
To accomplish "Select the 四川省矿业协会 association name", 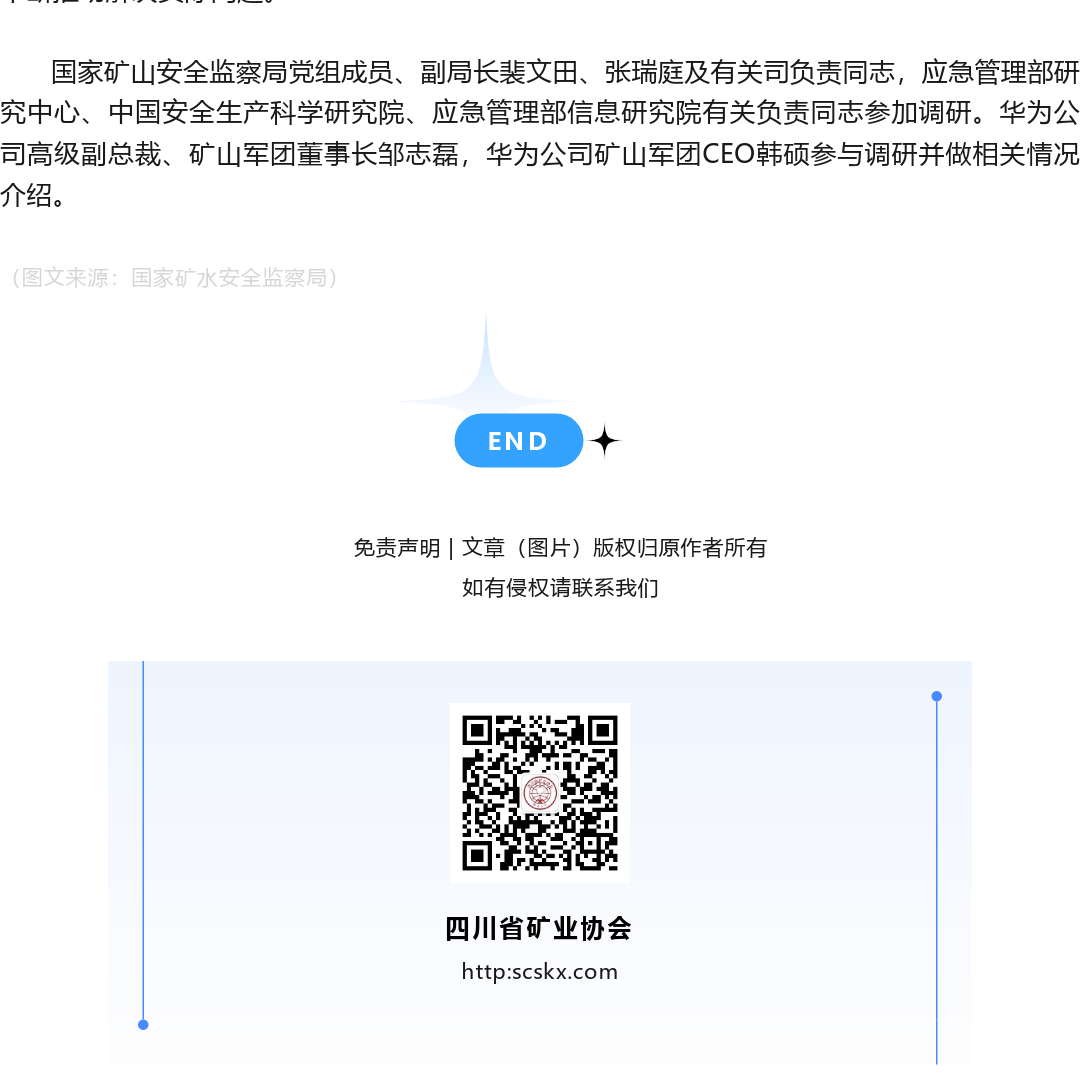I will [539, 928].
